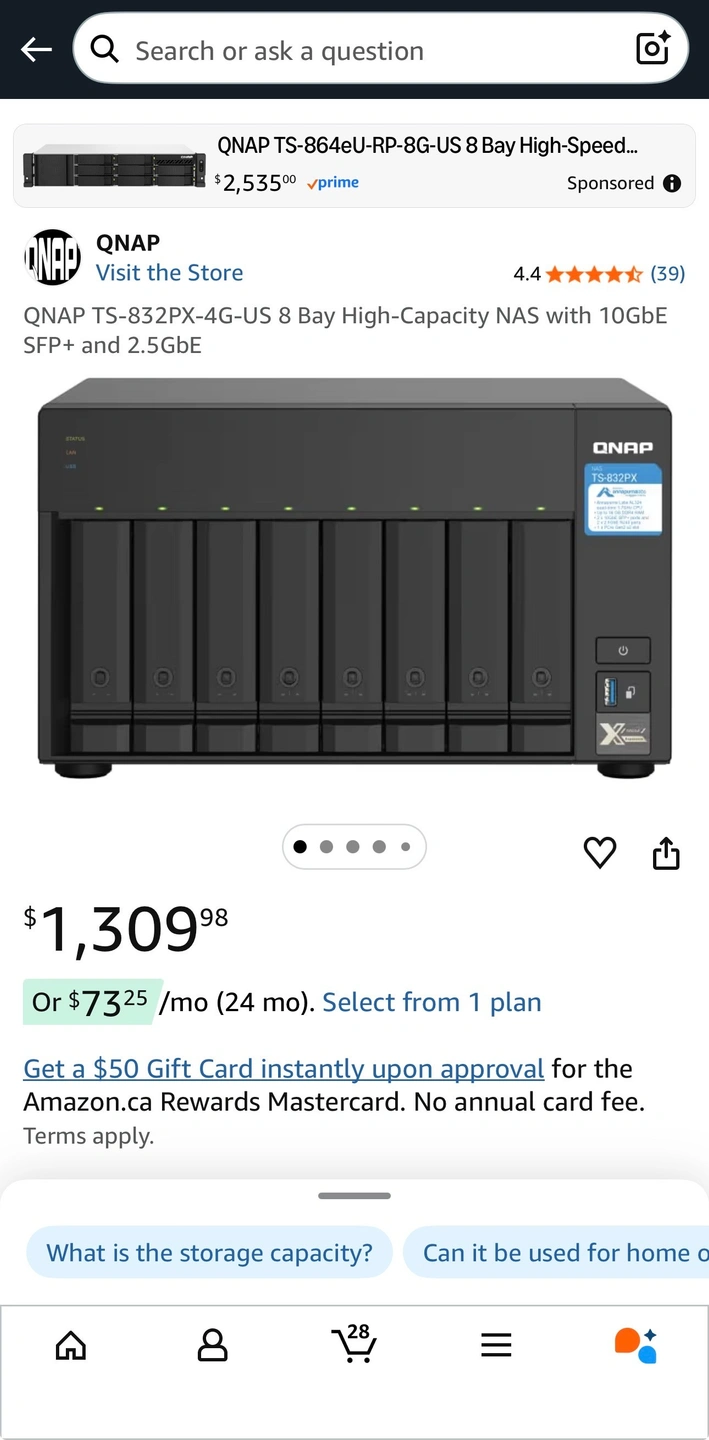Select the second image carousel dot
The height and width of the screenshot is (1440, 709).
(x=326, y=847)
